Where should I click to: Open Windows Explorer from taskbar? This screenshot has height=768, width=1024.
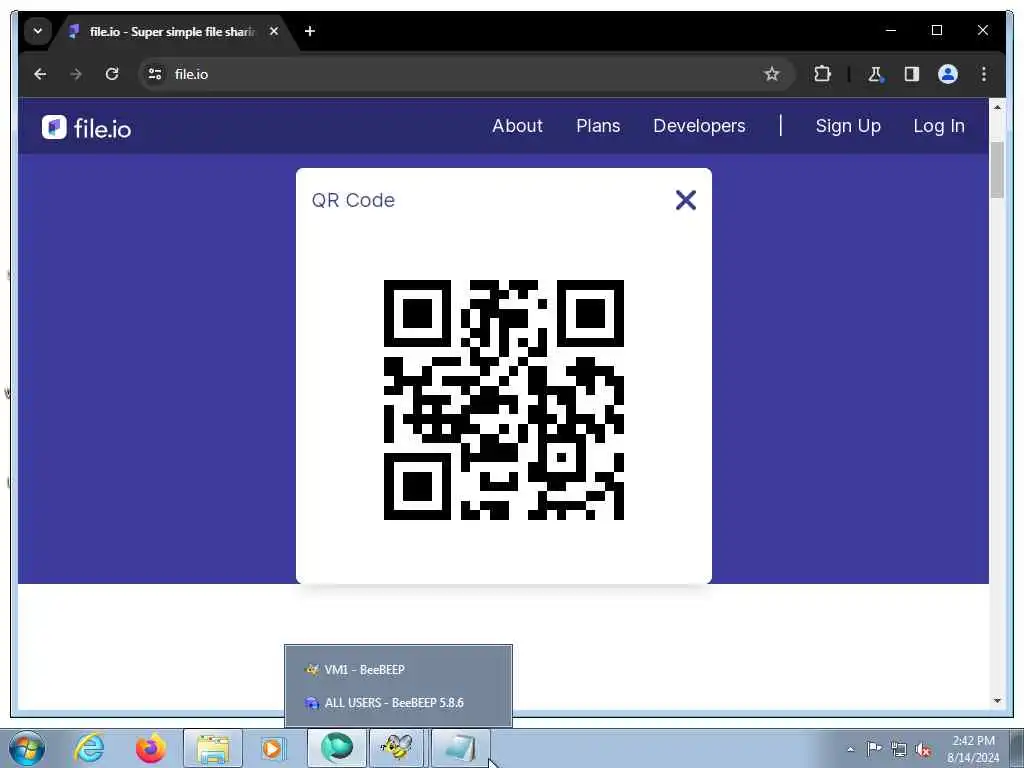point(213,748)
